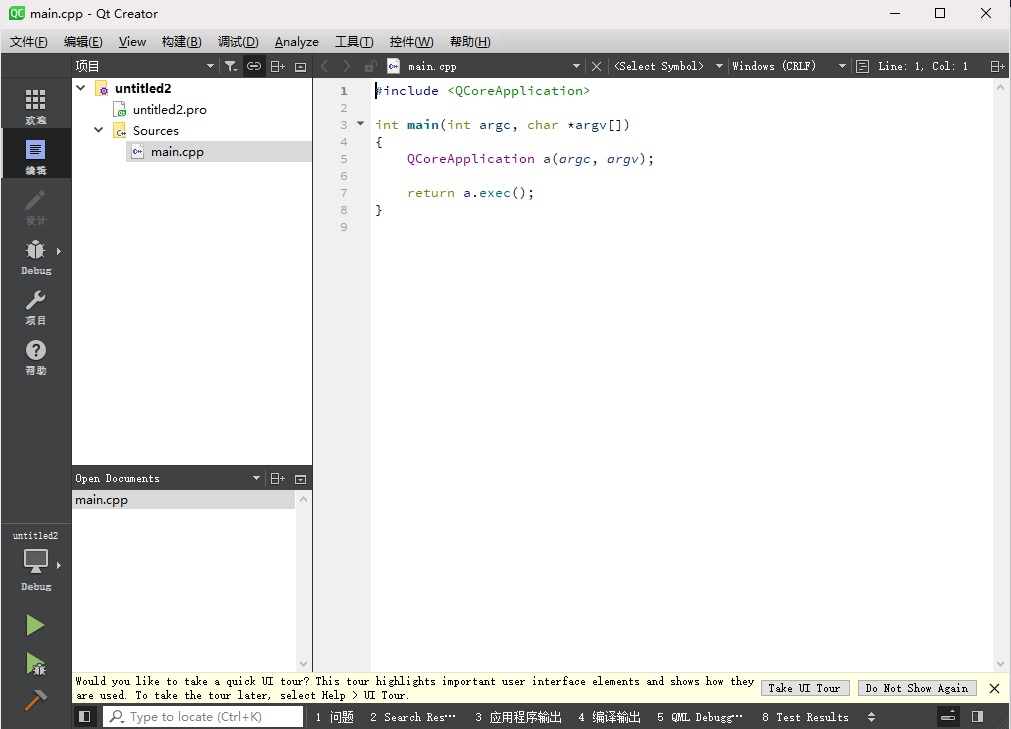Expand the kit selector arrow
This screenshot has width=1011, height=729.
59,565
